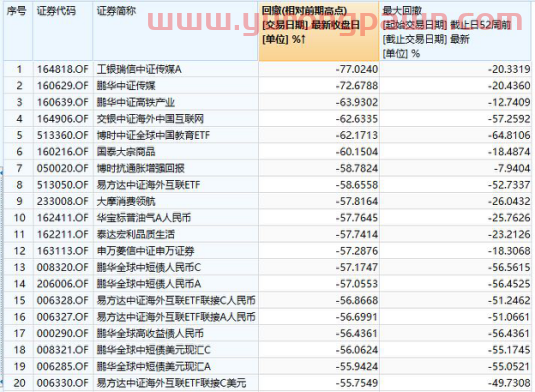
Task: Click drawdown value -77.0240
Action: click(x=357, y=69)
